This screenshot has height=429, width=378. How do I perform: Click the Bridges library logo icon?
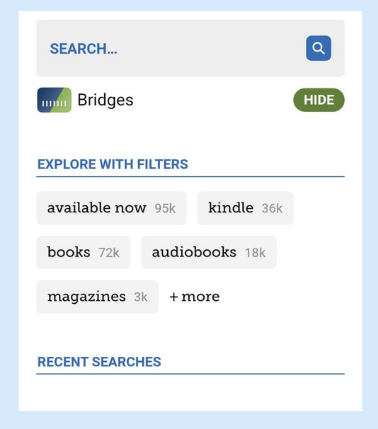[54, 100]
